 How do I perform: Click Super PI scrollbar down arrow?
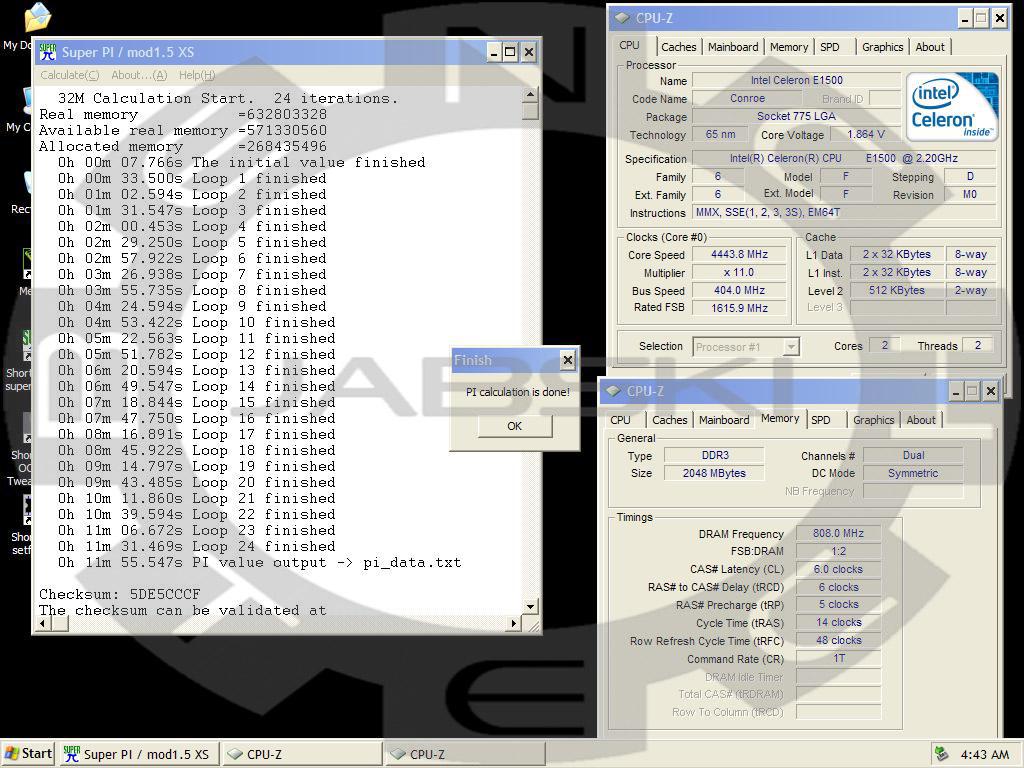[x=530, y=607]
